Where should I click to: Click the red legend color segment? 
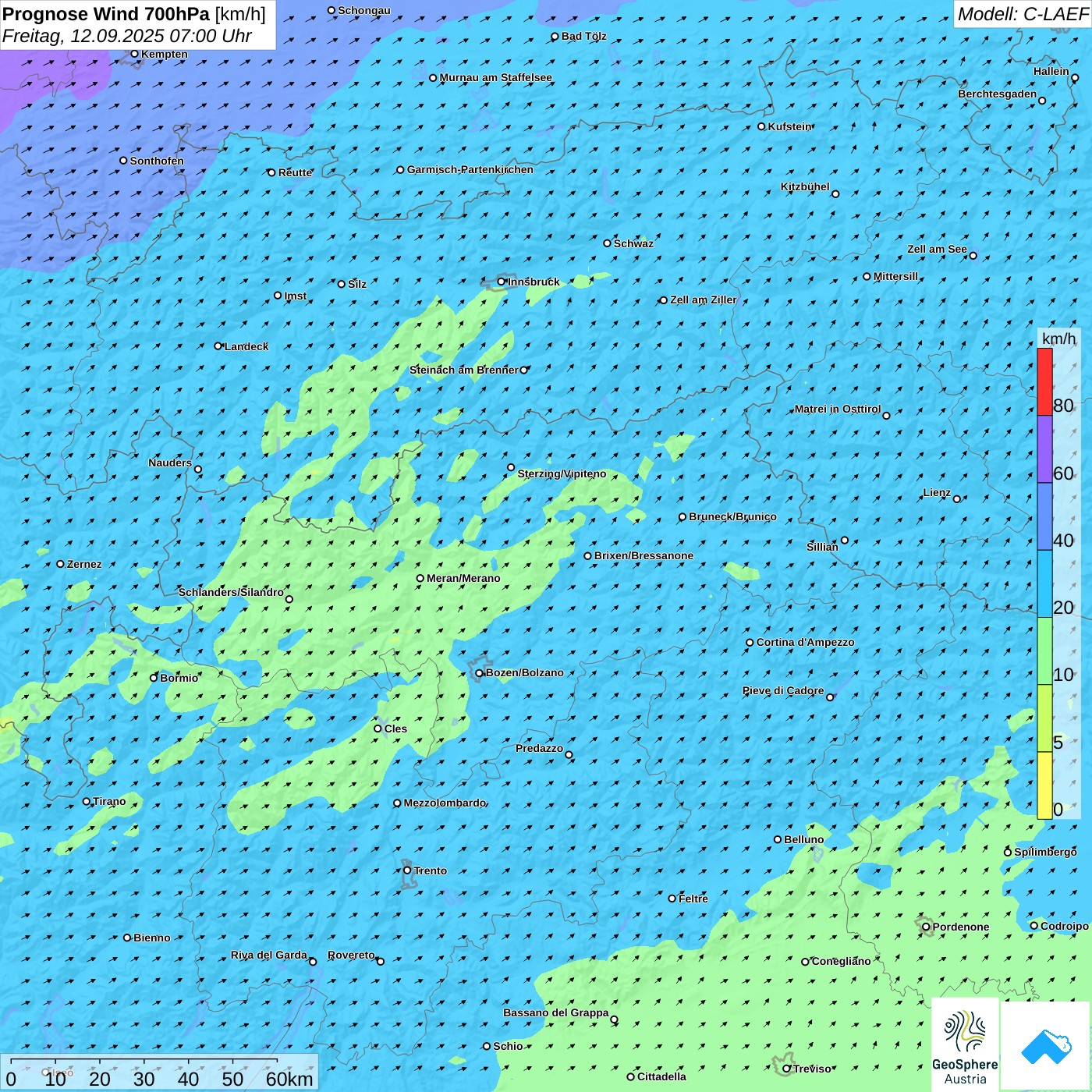coord(1044,381)
